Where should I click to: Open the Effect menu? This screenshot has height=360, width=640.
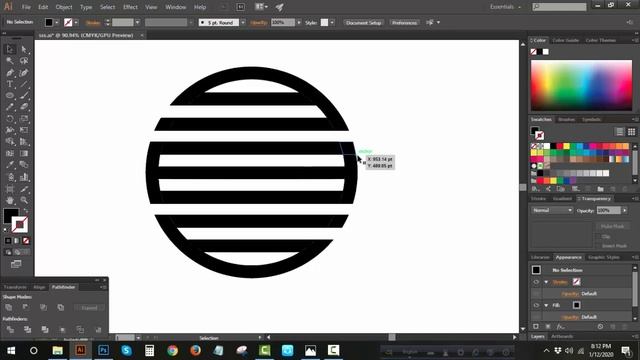(x=130, y=7)
